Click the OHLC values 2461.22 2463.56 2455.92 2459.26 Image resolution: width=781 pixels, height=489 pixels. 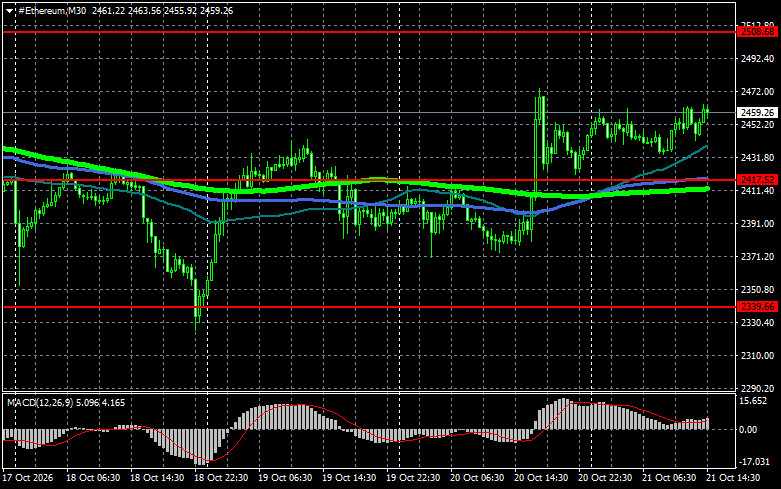[162, 10]
